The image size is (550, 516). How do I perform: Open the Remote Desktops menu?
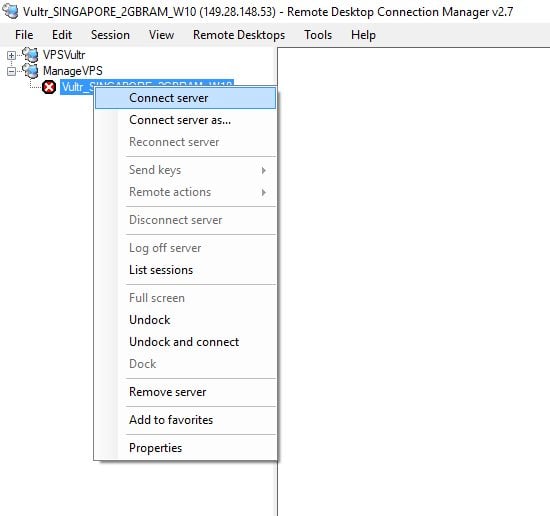[239, 35]
